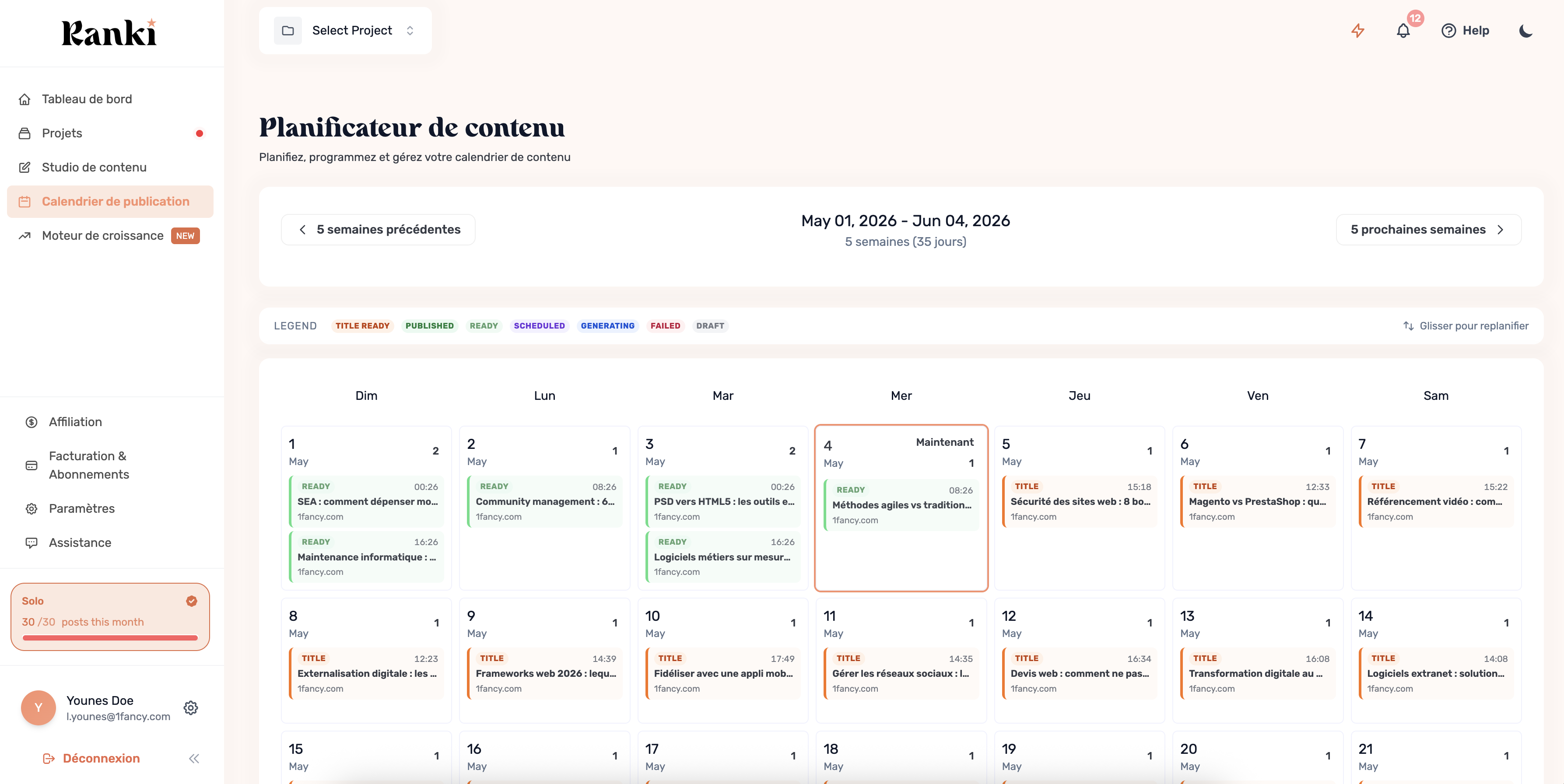This screenshot has height=784, width=1564.
Task: Open Tableau de bord home icon
Action: (24, 99)
